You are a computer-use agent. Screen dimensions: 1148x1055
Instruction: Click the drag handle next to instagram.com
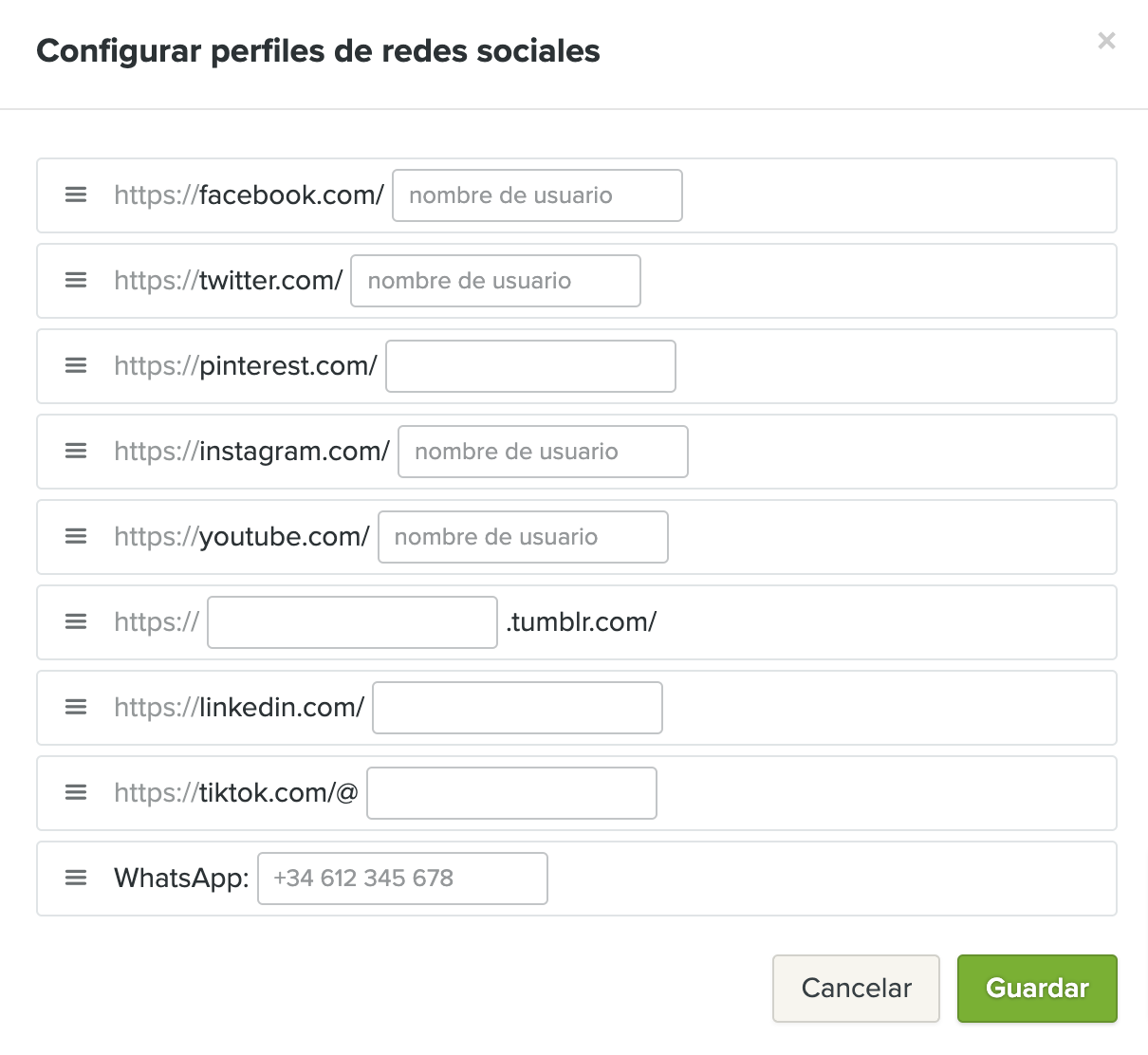76,452
